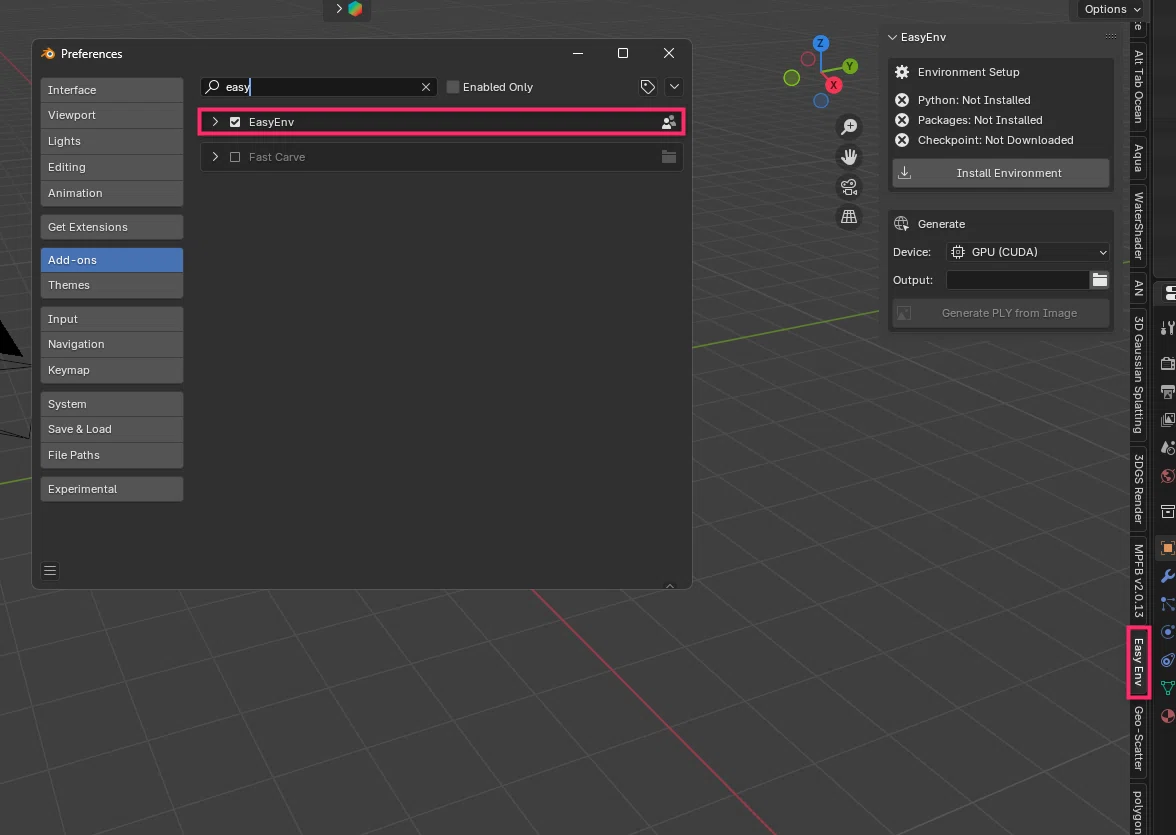1176x835 pixels.
Task: Toggle the Enabled Only checkbox
Action: (452, 87)
